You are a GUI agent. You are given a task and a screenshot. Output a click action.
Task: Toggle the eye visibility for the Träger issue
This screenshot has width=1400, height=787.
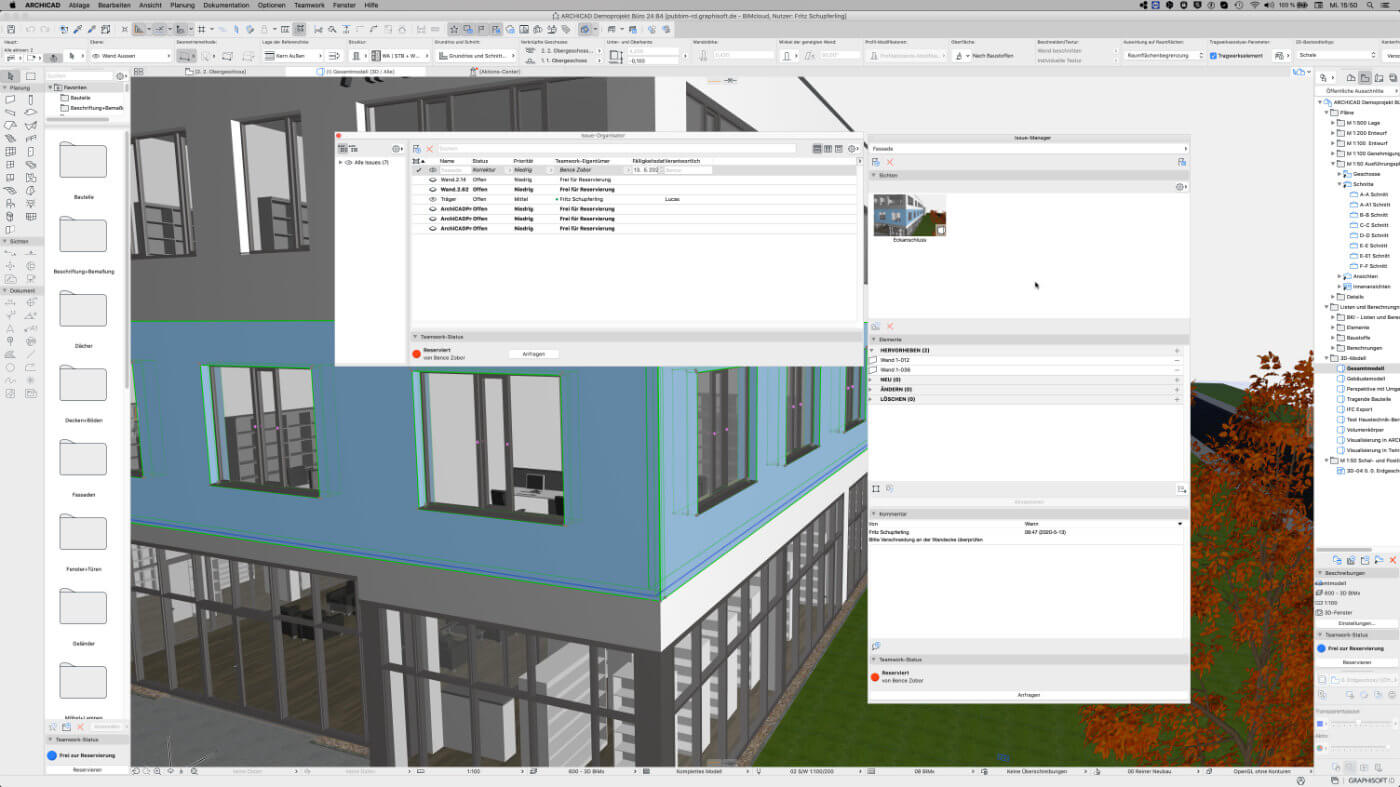point(433,199)
